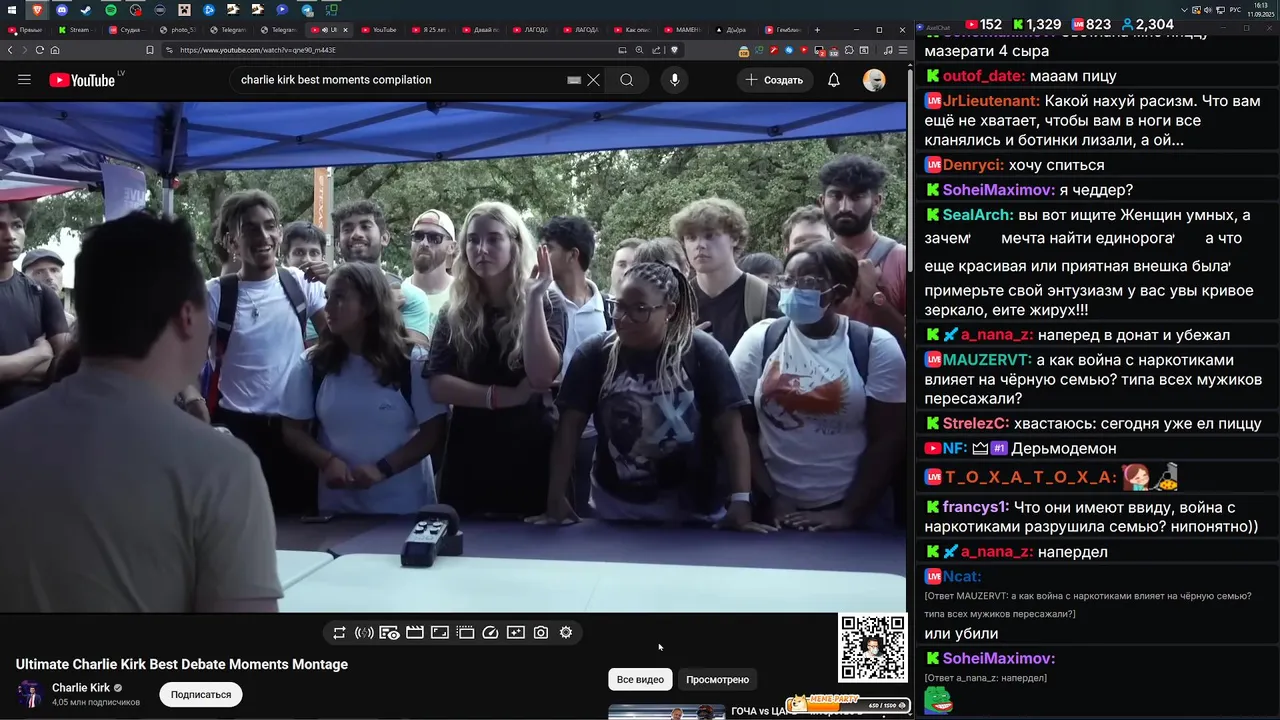Open enhancer settings gear icon

pyautogui.click(x=566, y=633)
